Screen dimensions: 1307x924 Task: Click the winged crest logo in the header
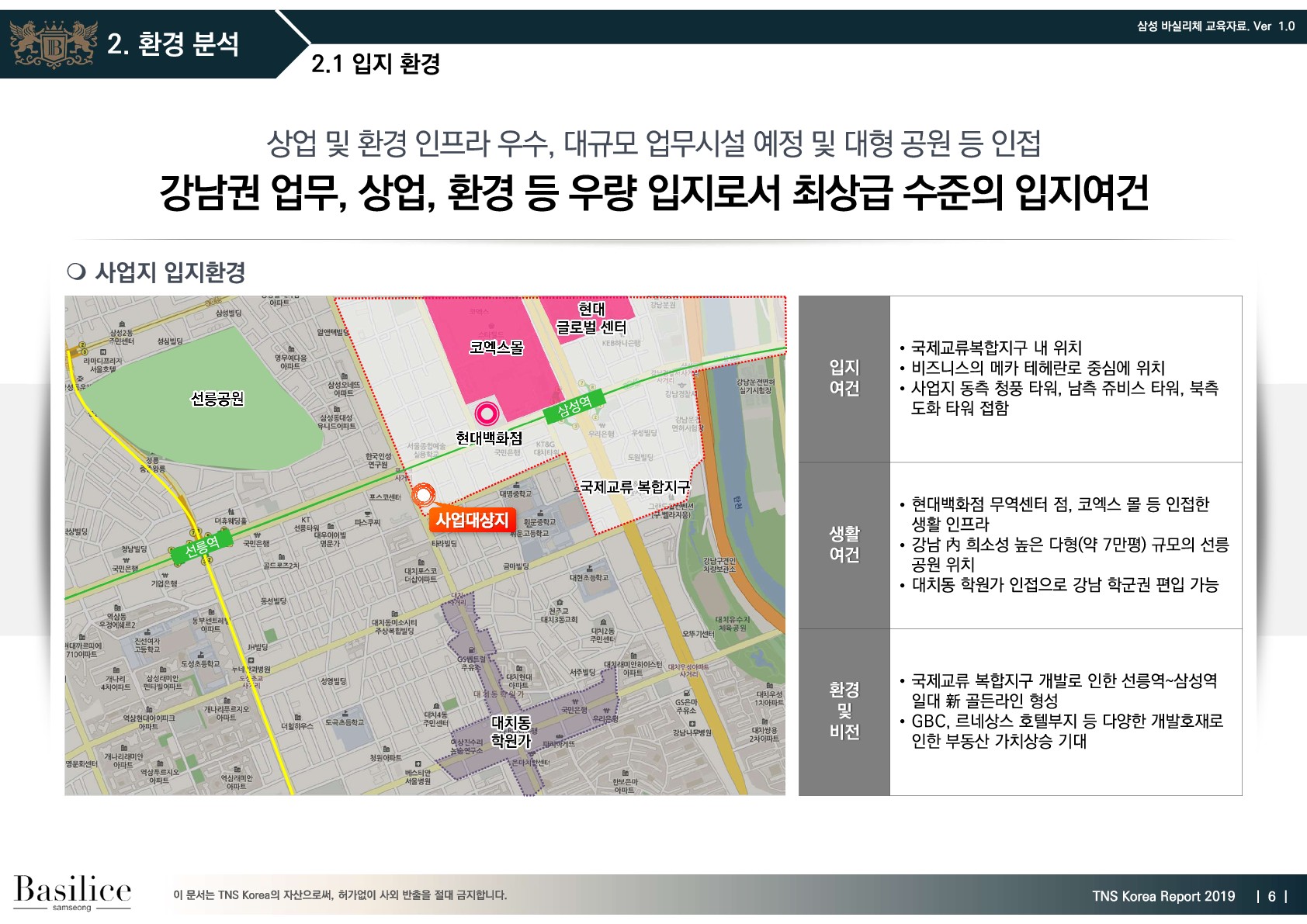53,43
